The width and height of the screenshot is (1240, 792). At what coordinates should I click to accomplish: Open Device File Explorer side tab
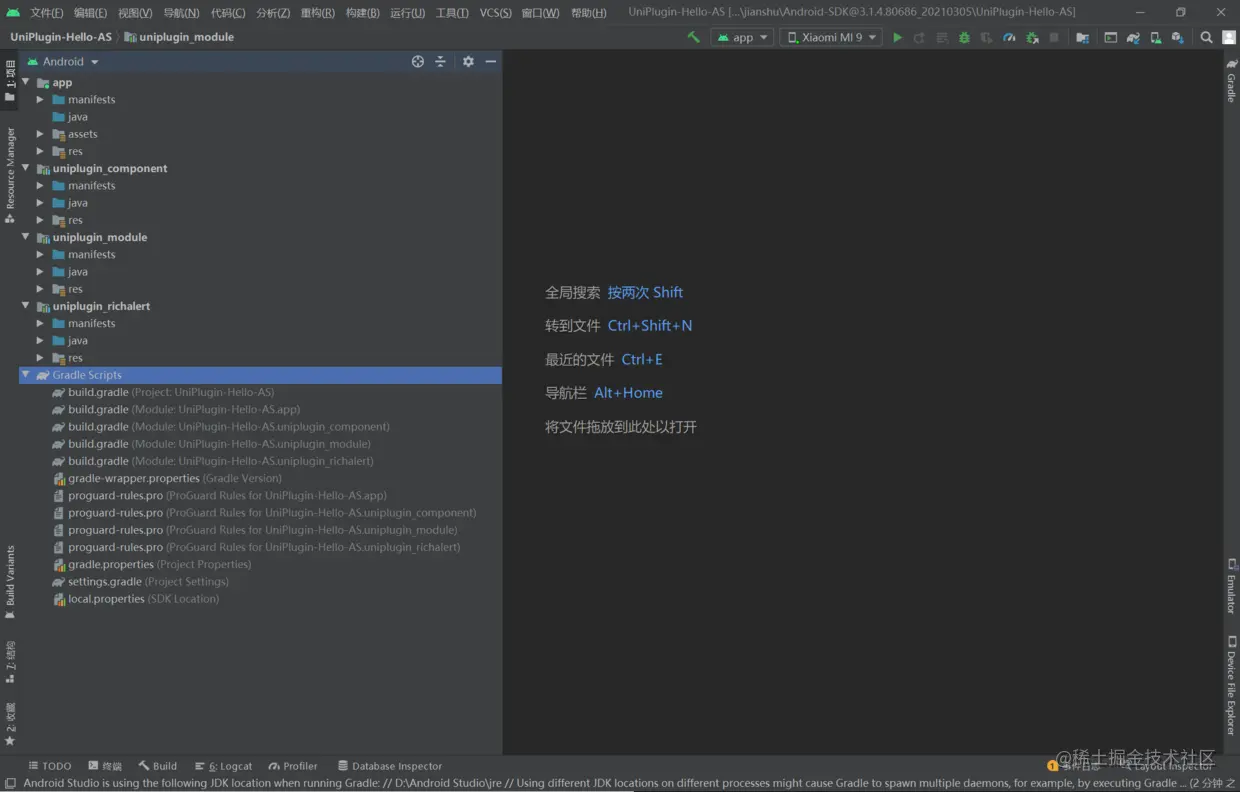tap(1231, 685)
